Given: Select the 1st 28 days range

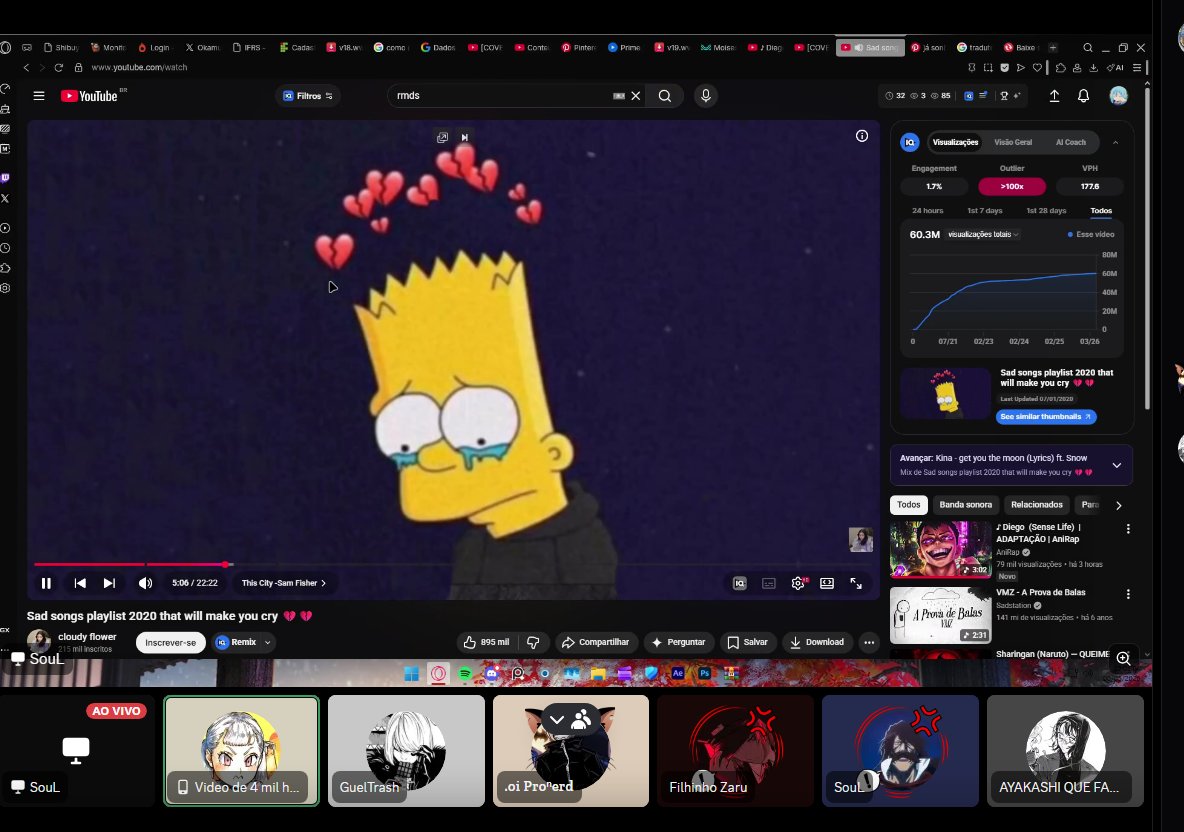Looking at the screenshot, I should pyautogui.click(x=1046, y=211).
